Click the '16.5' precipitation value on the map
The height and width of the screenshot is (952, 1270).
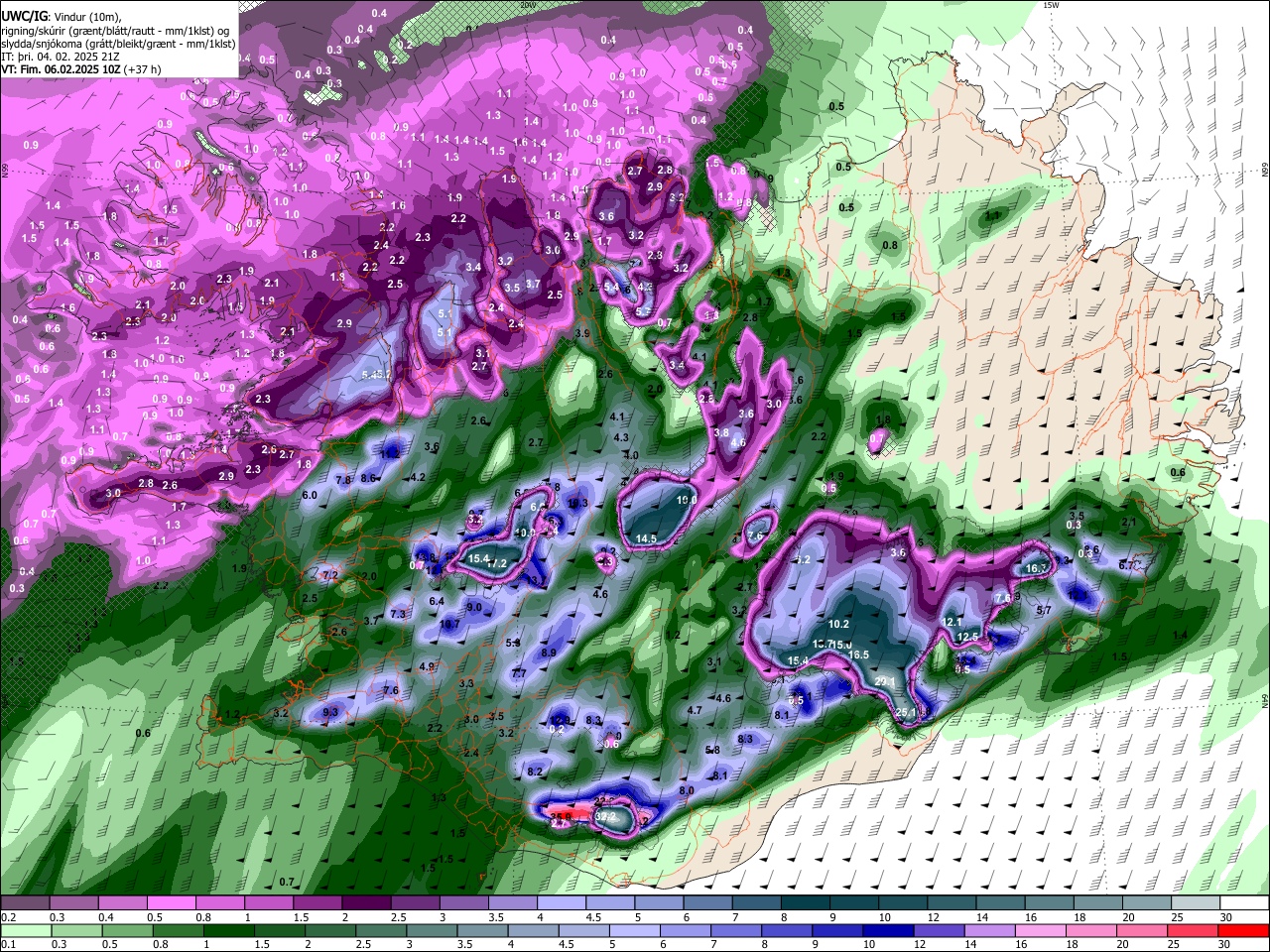tap(858, 654)
